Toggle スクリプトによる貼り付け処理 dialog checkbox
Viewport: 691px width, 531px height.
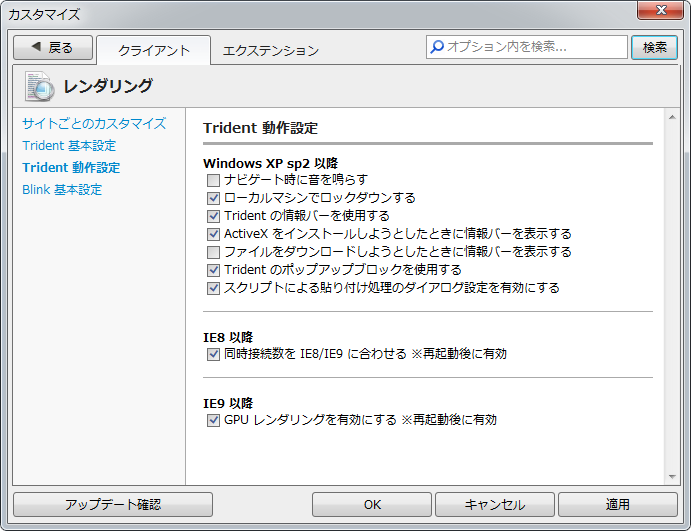pyautogui.click(x=213, y=288)
